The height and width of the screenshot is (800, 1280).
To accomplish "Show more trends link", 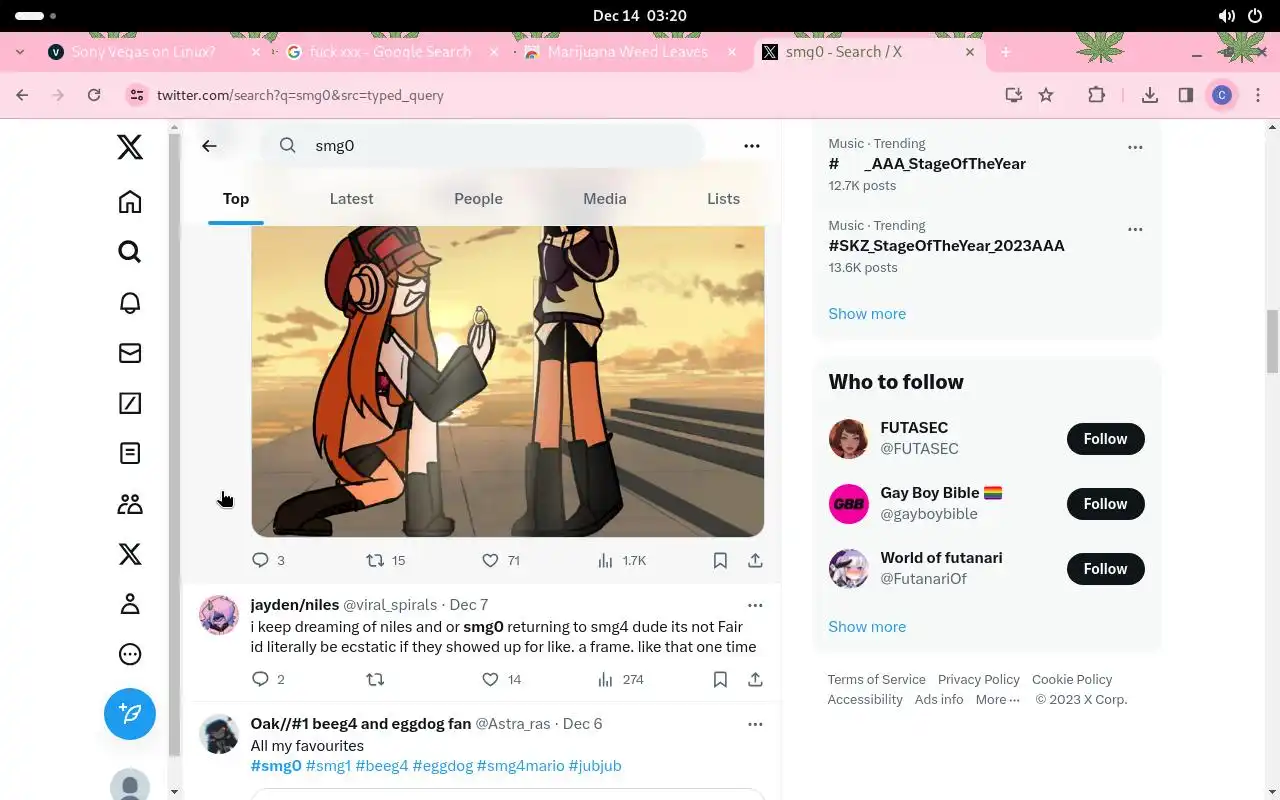I will 867,314.
